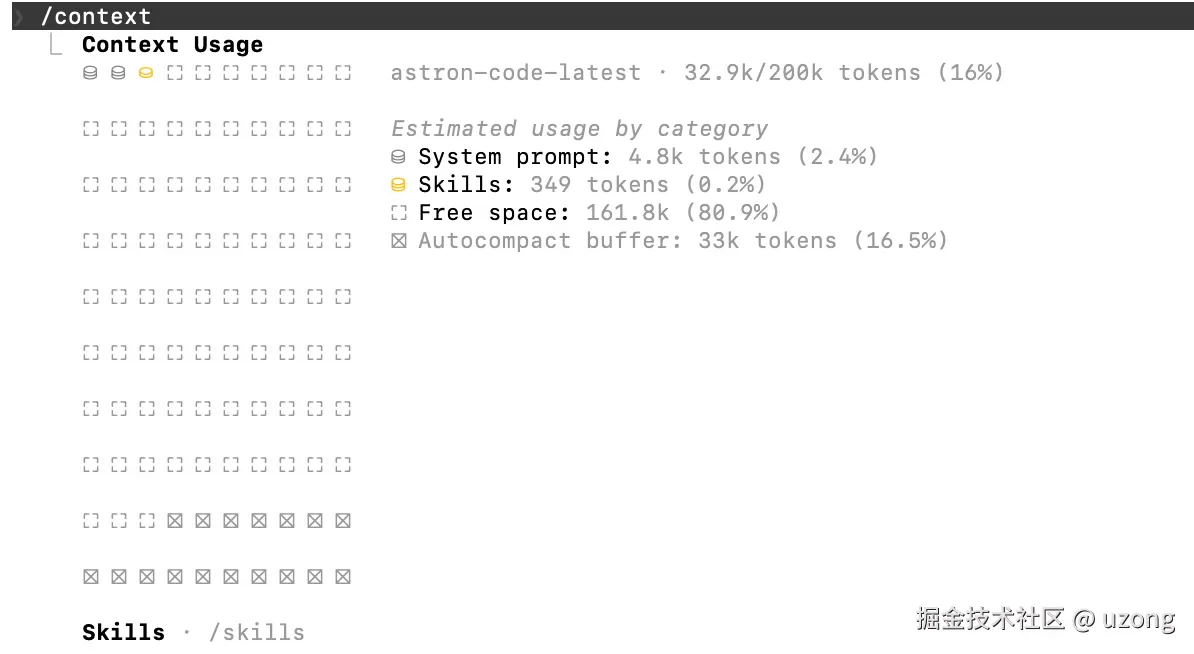Click the yellow Skills icon in the grid
The image size is (1194, 654).
[146, 73]
